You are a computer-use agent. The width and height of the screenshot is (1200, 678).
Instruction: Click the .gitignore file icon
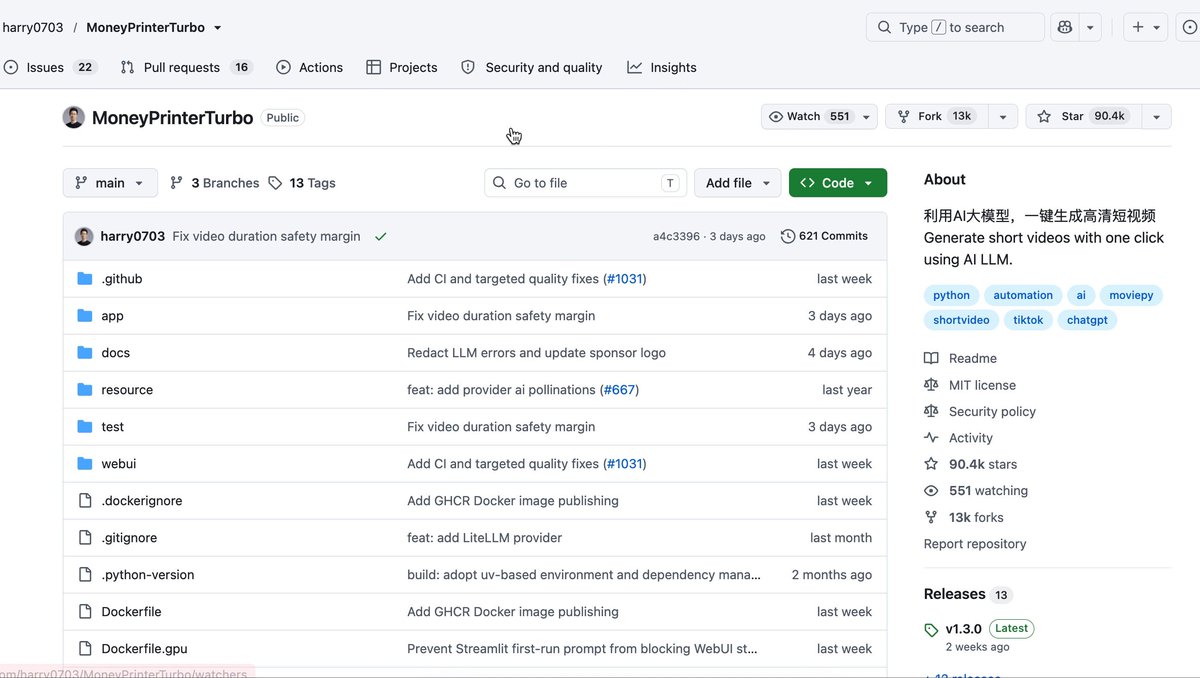pos(85,538)
